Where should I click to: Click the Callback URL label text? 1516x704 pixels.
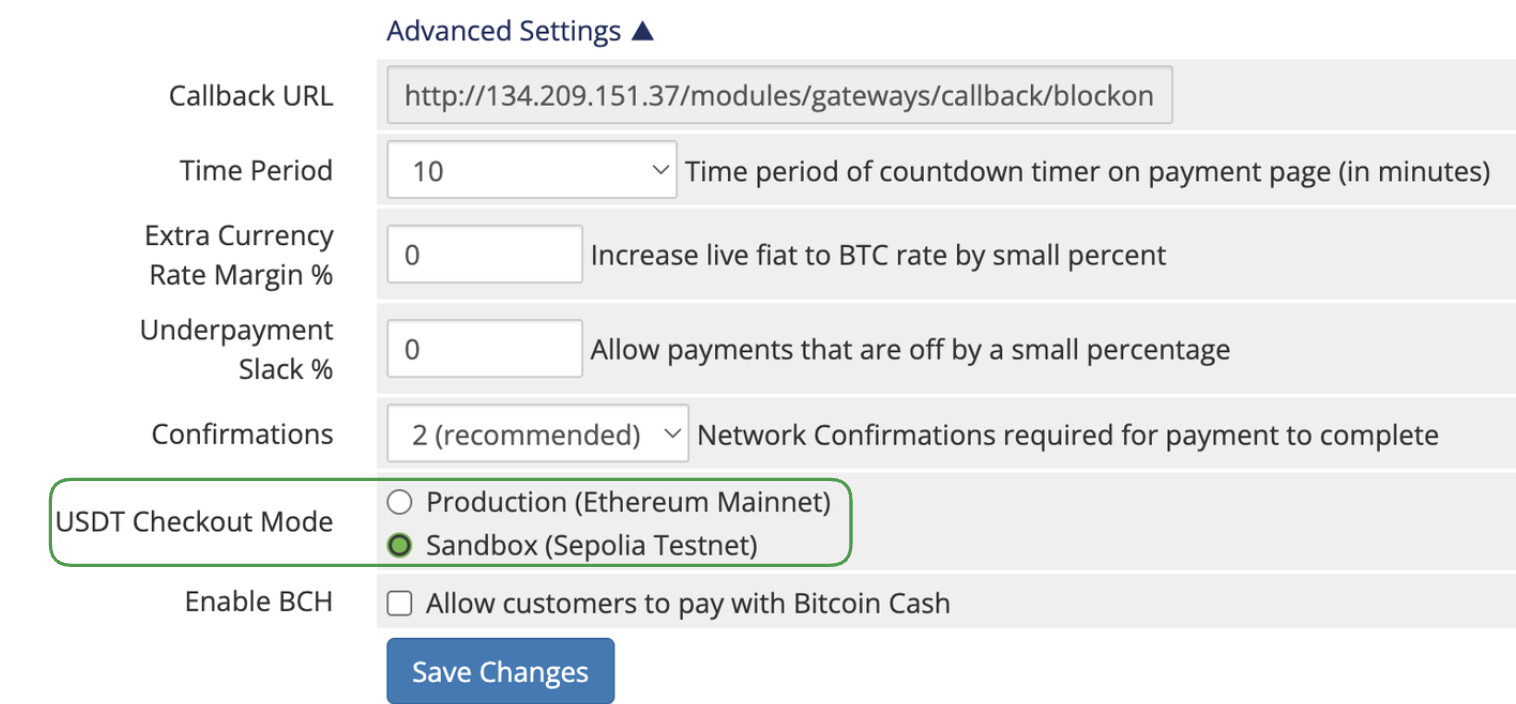pos(251,96)
